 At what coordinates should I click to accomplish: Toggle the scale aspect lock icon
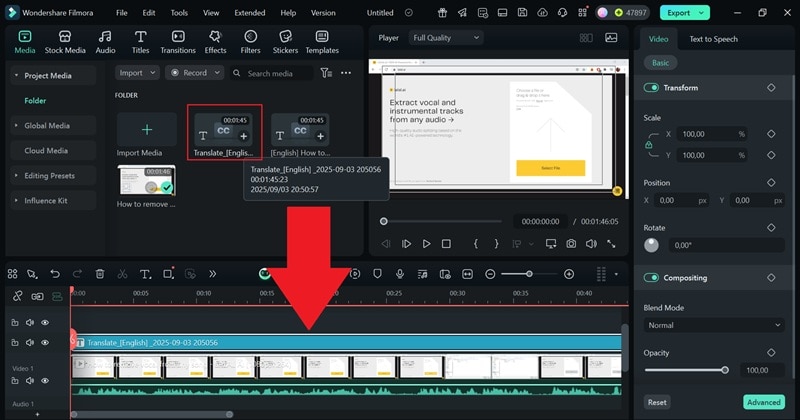[648, 145]
